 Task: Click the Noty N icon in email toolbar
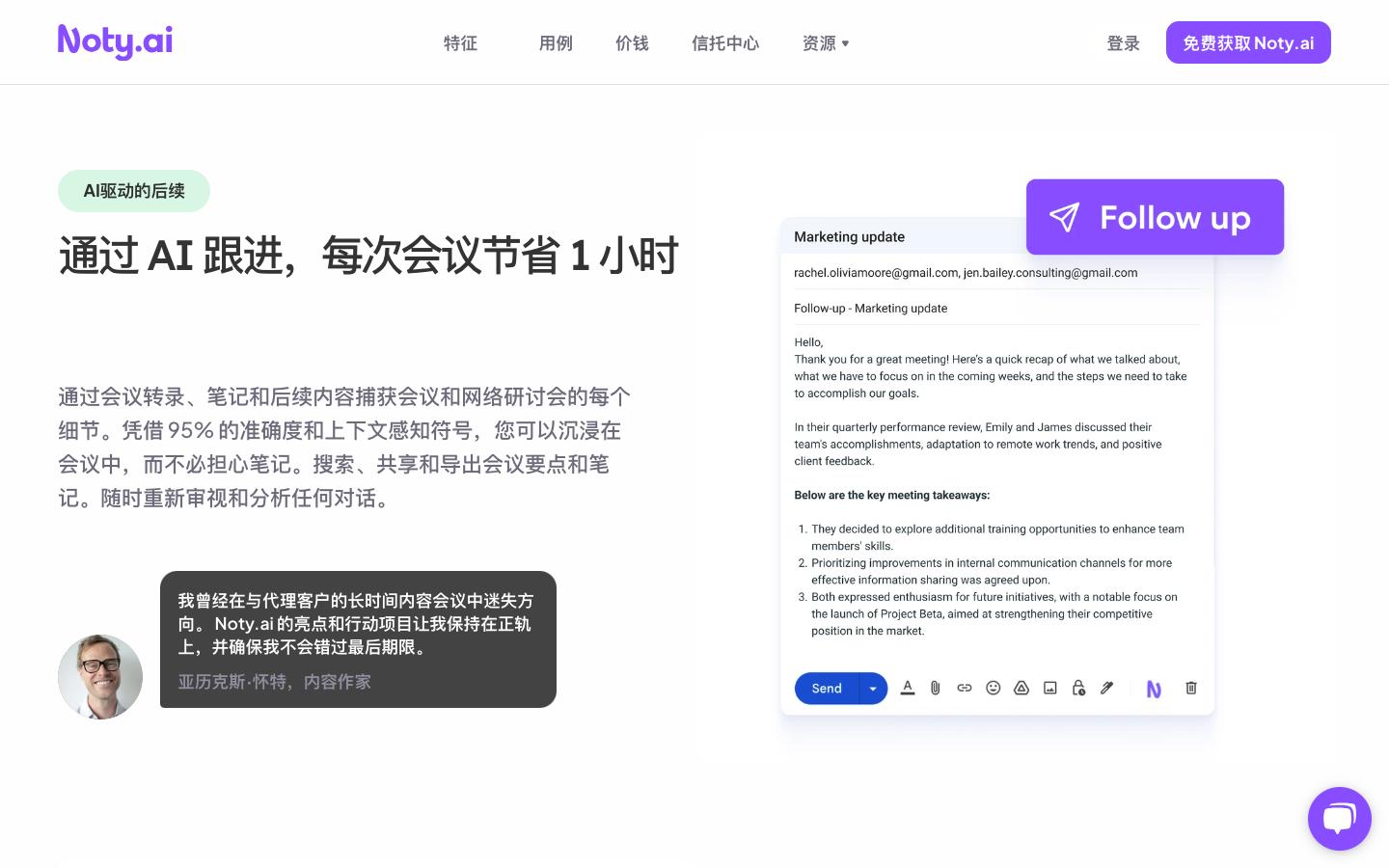pyautogui.click(x=1154, y=689)
